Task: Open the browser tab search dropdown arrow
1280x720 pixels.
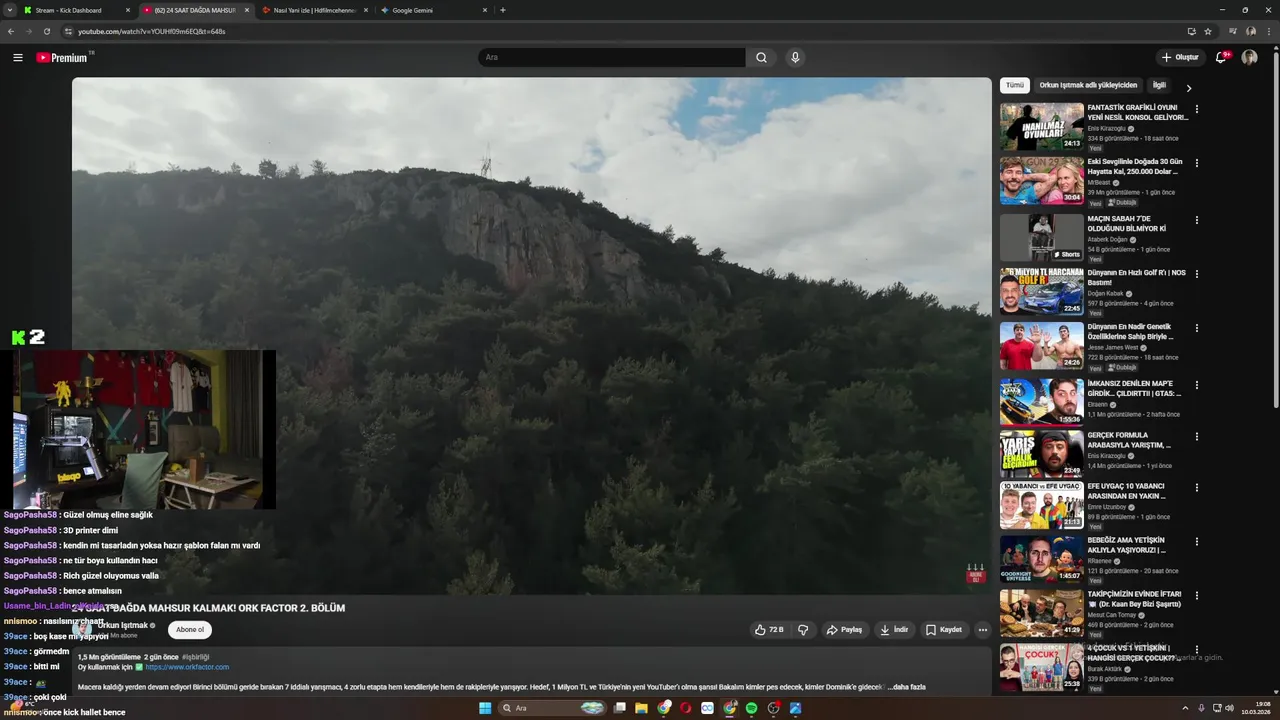Action: point(10,10)
